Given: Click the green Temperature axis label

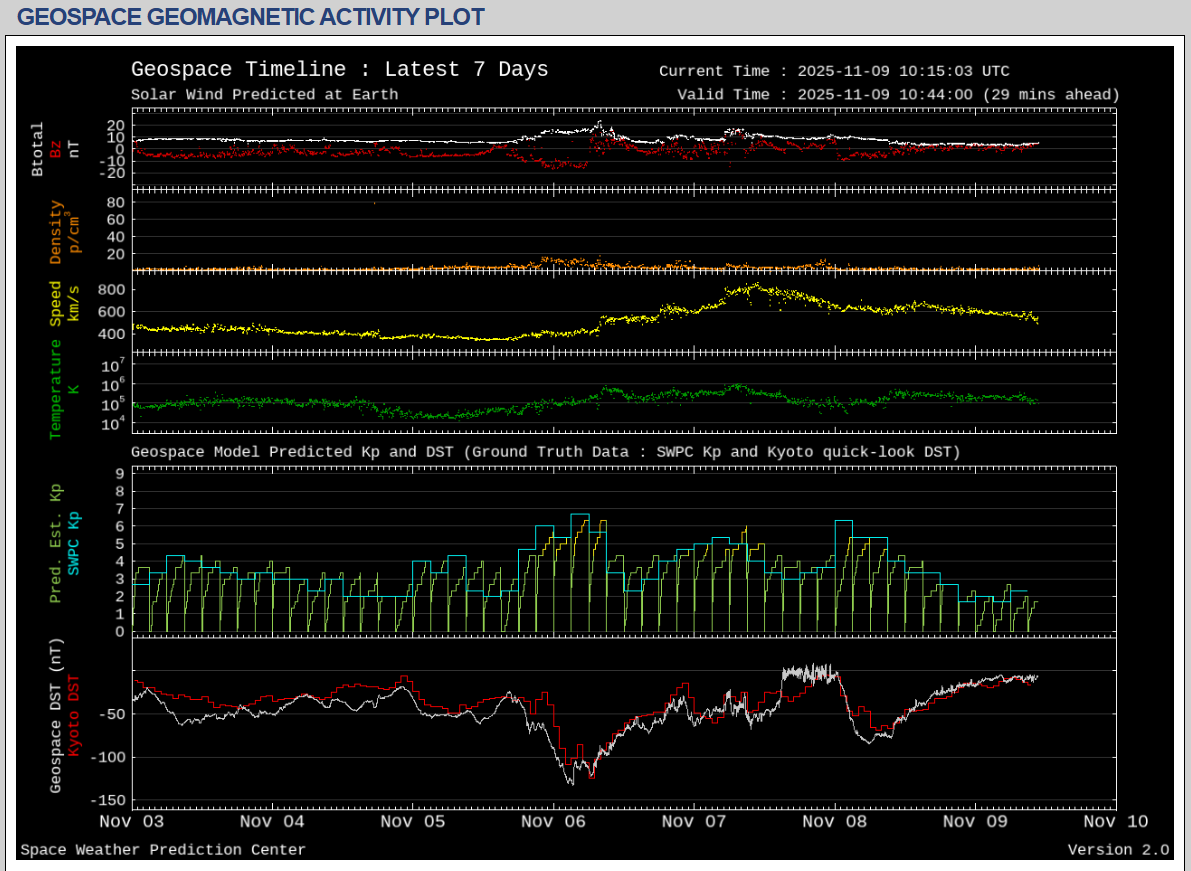Looking at the screenshot, I should 56,389.
